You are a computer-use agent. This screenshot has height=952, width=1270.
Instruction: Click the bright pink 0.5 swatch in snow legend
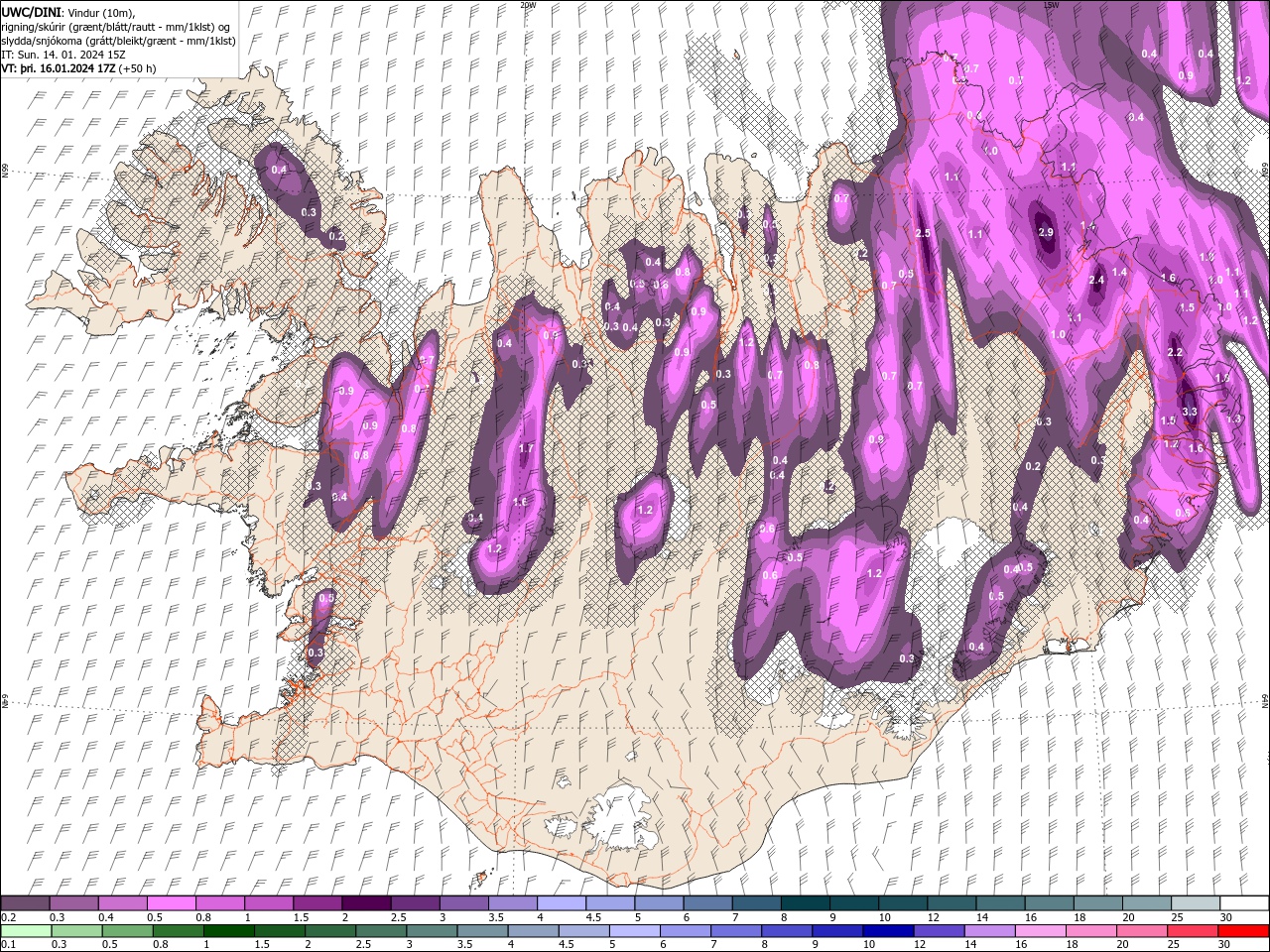click(171, 902)
